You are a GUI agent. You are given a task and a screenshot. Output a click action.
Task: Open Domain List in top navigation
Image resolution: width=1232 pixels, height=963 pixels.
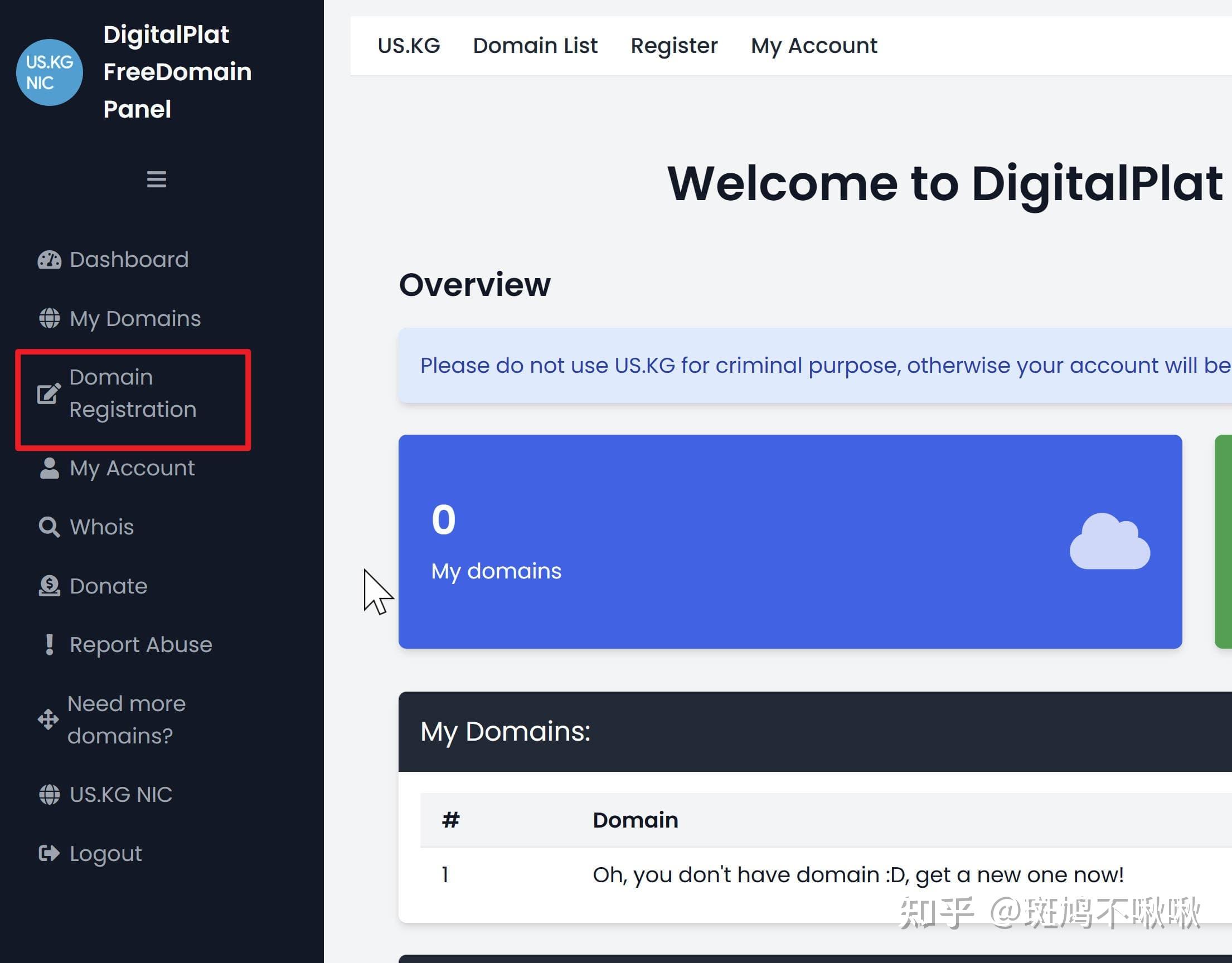coord(535,46)
